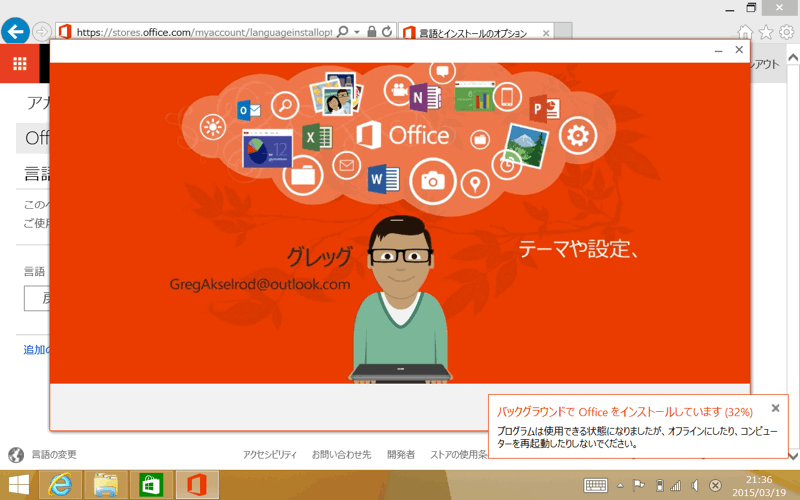This screenshot has height=500, width=800.
Task: Show hidden system tray icons arrow
Action: (x=620, y=485)
